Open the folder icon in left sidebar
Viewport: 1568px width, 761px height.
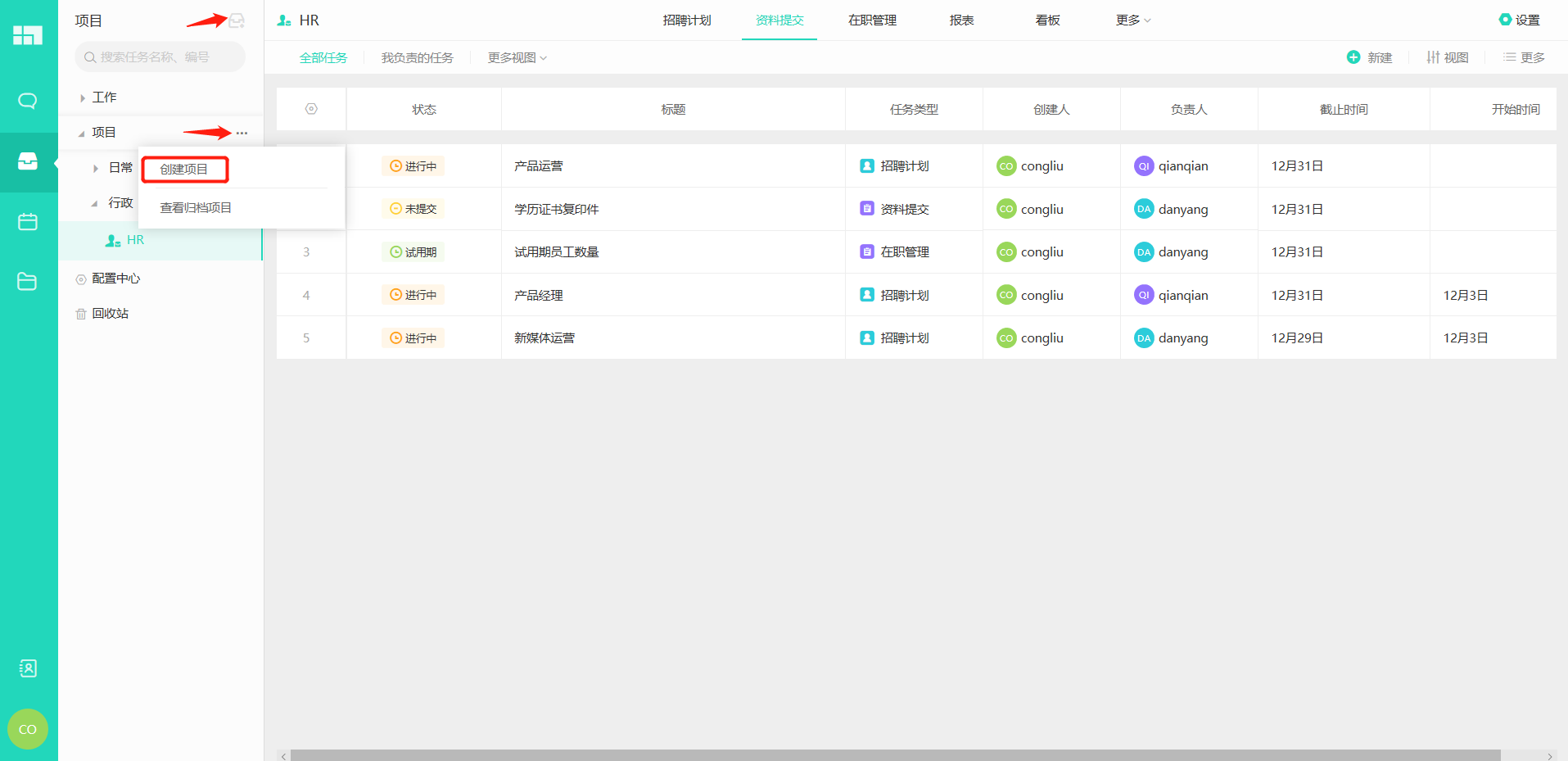pyautogui.click(x=28, y=282)
